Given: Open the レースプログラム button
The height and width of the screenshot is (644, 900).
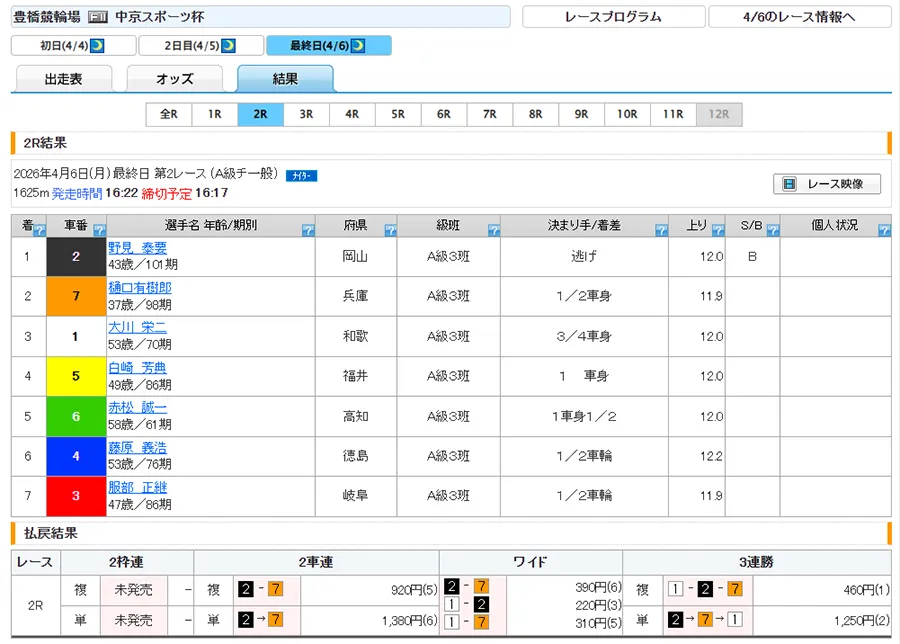Looking at the screenshot, I should (612, 17).
